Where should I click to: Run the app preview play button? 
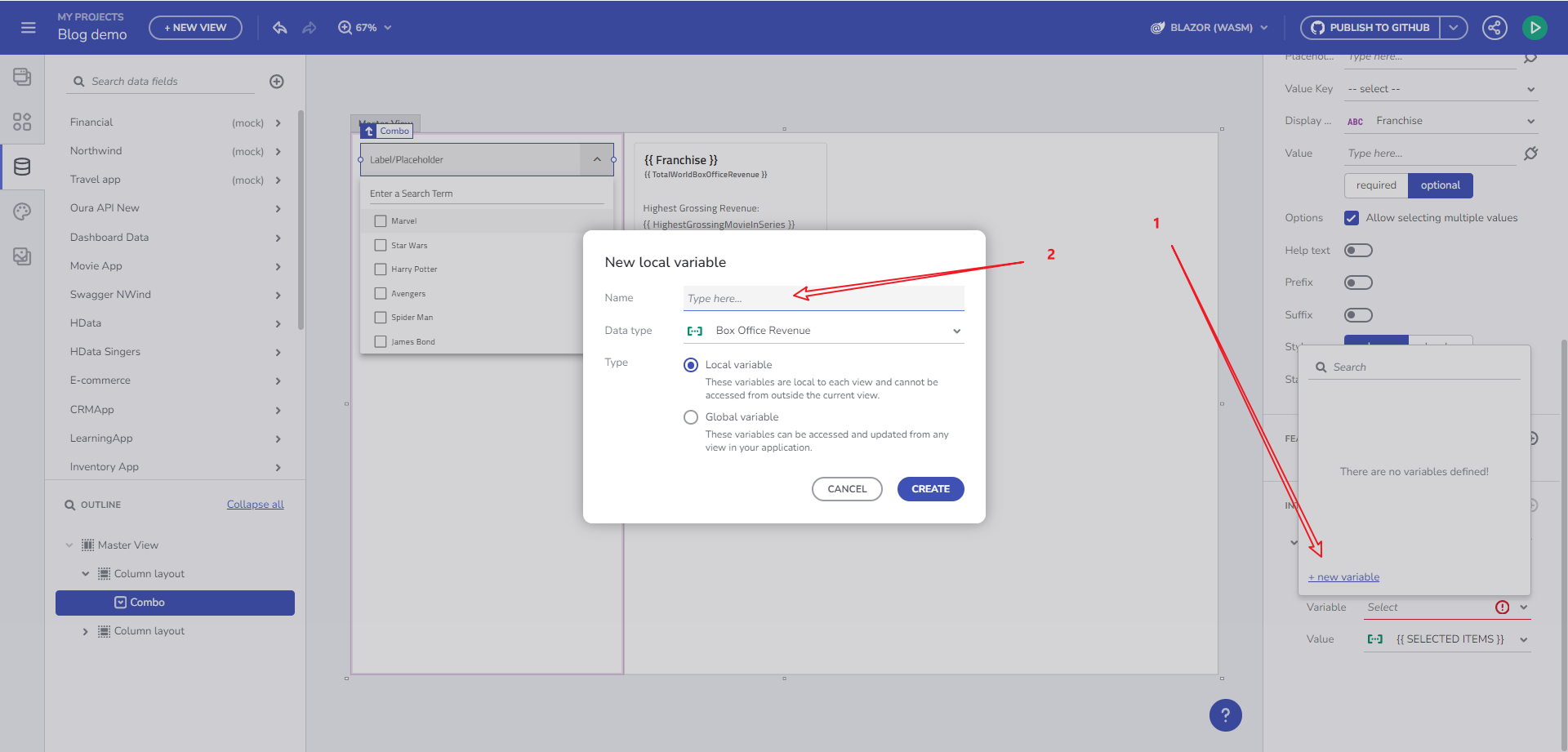point(1535,28)
